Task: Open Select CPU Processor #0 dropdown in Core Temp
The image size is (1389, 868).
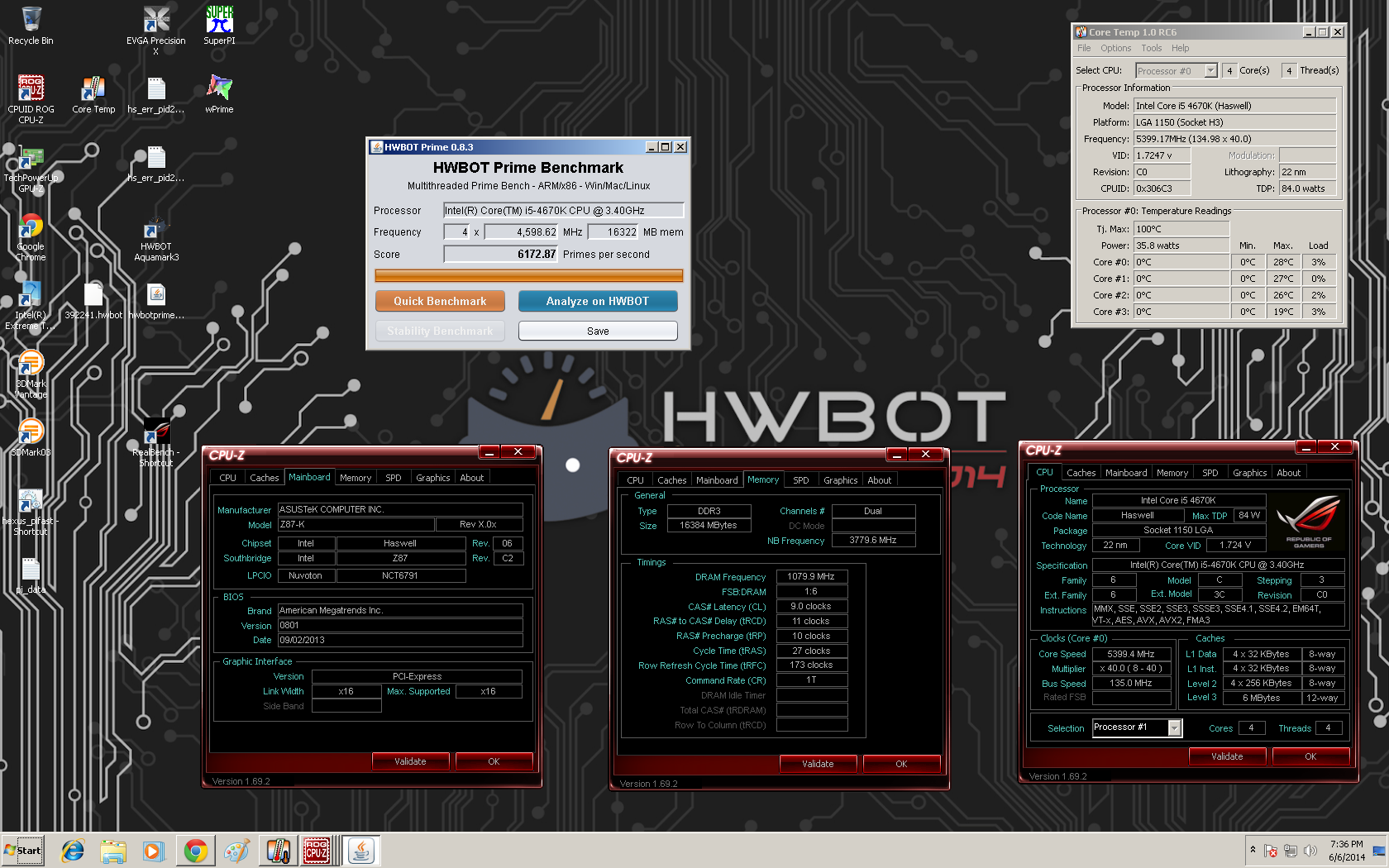Action: click(1176, 70)
